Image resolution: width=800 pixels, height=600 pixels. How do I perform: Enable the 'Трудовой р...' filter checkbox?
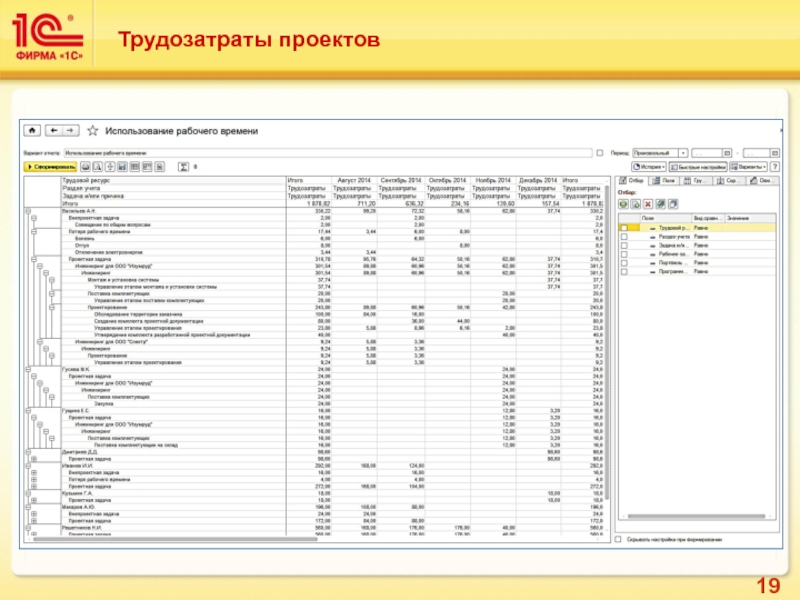[624, 229]
